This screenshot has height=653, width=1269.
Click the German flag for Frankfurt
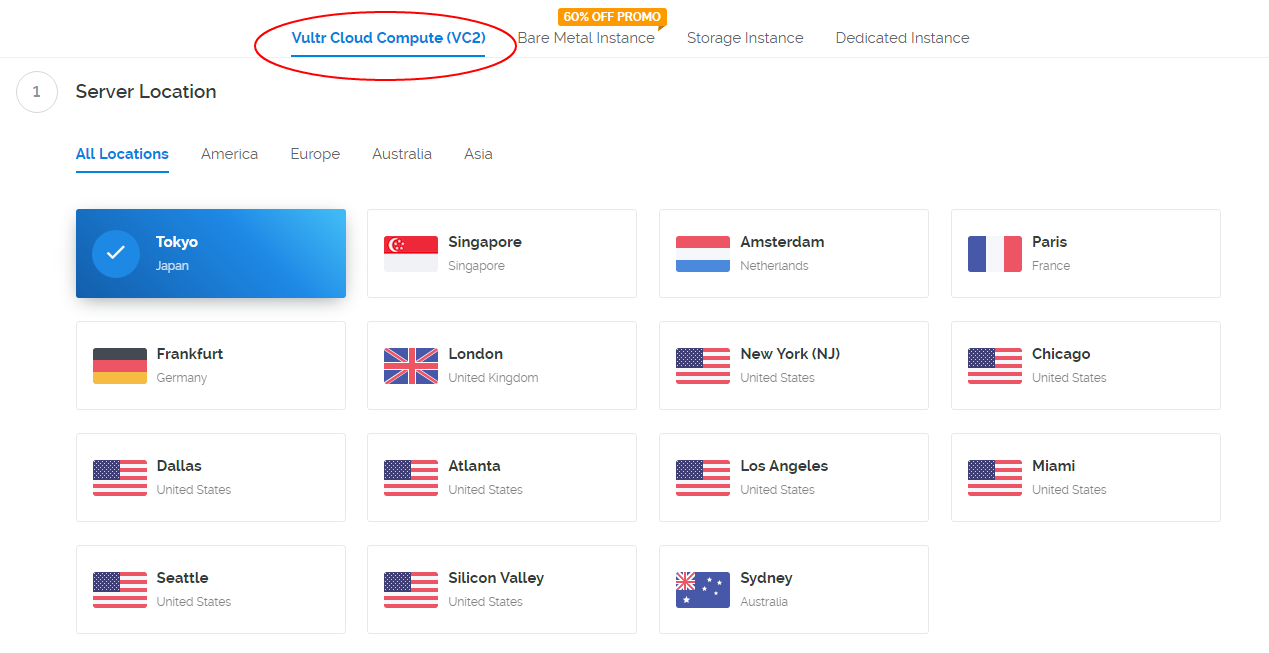click(120, 366)
